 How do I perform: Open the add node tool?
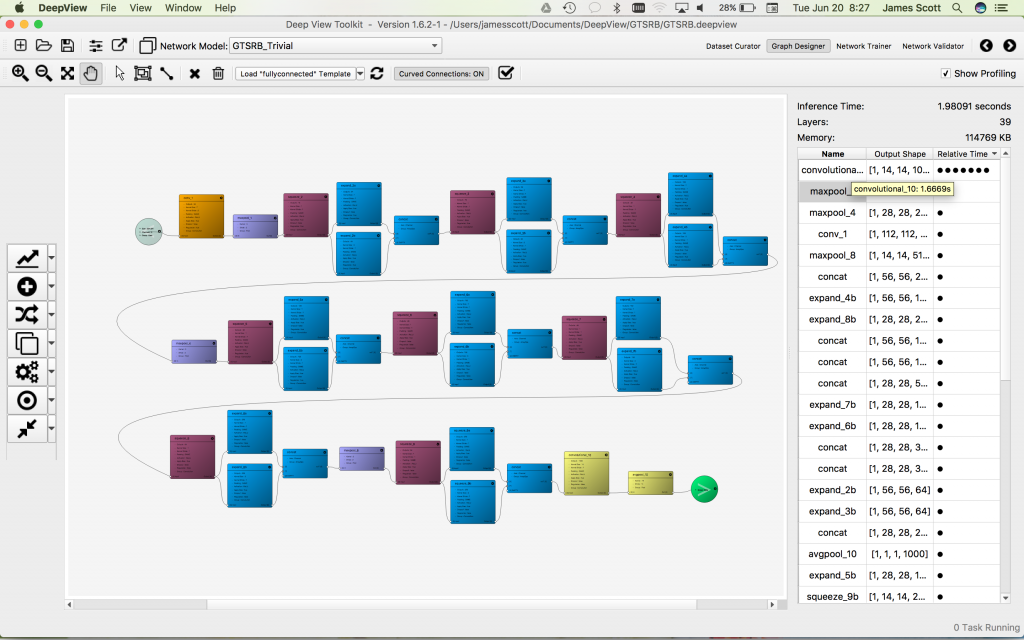(27, 287)
